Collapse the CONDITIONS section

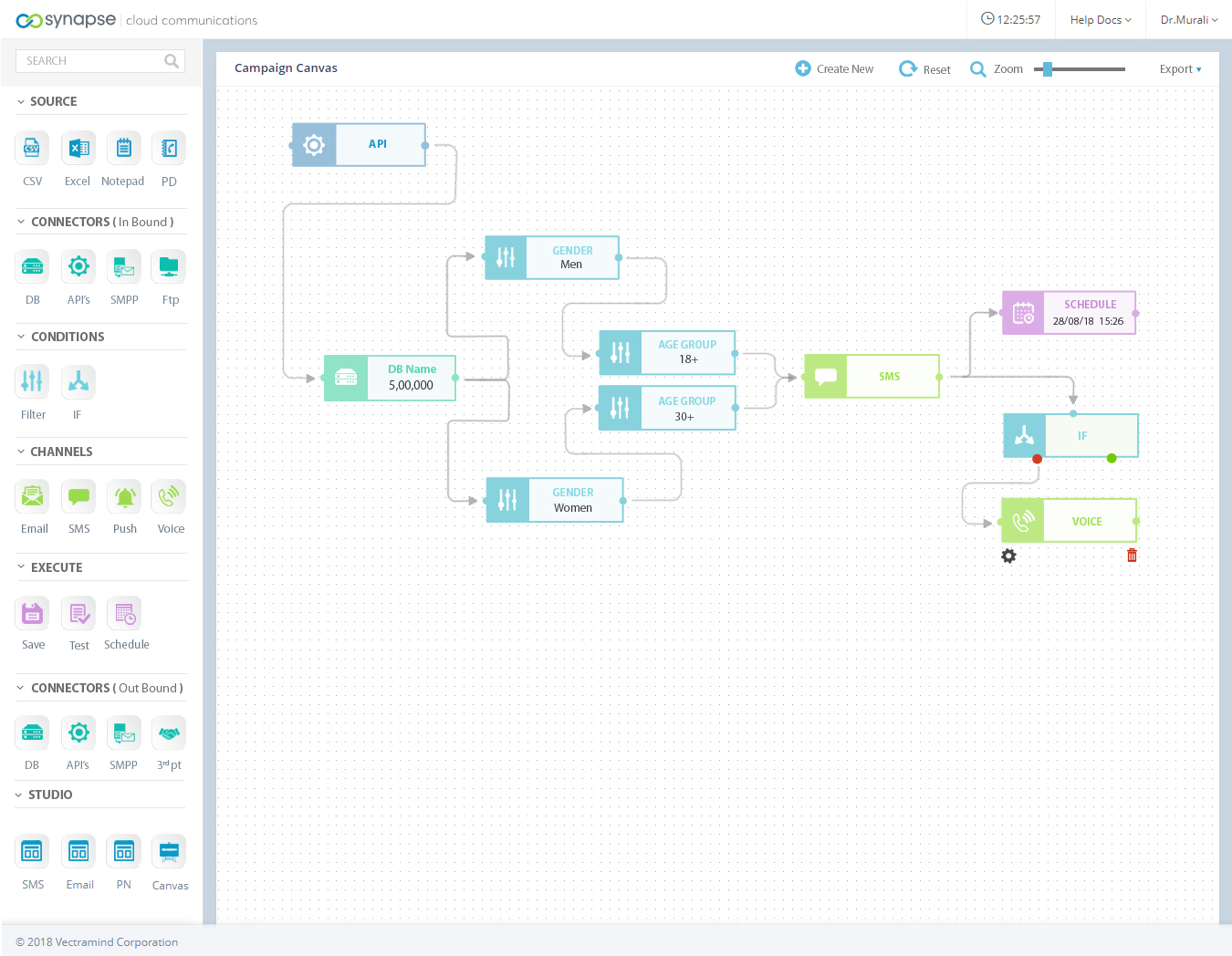coord(21,337)
